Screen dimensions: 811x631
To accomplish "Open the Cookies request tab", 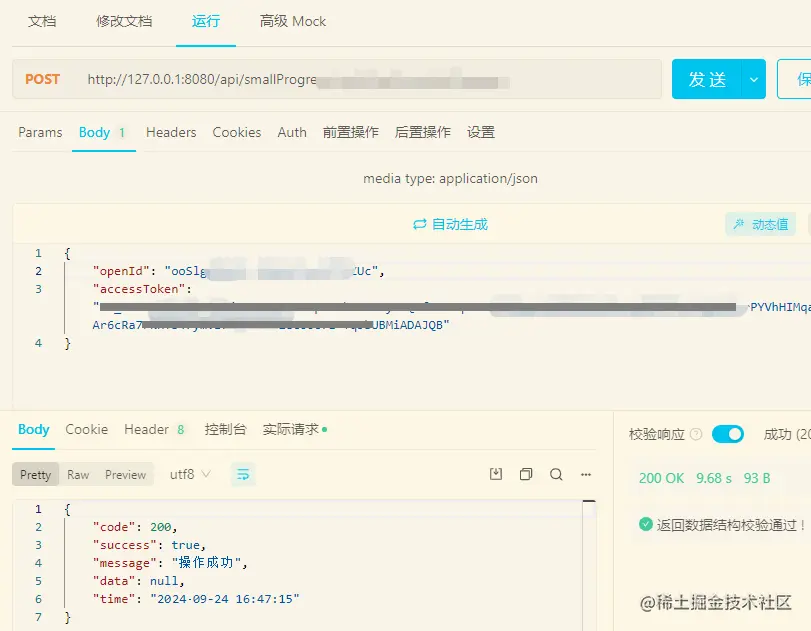I will point(236,132).
